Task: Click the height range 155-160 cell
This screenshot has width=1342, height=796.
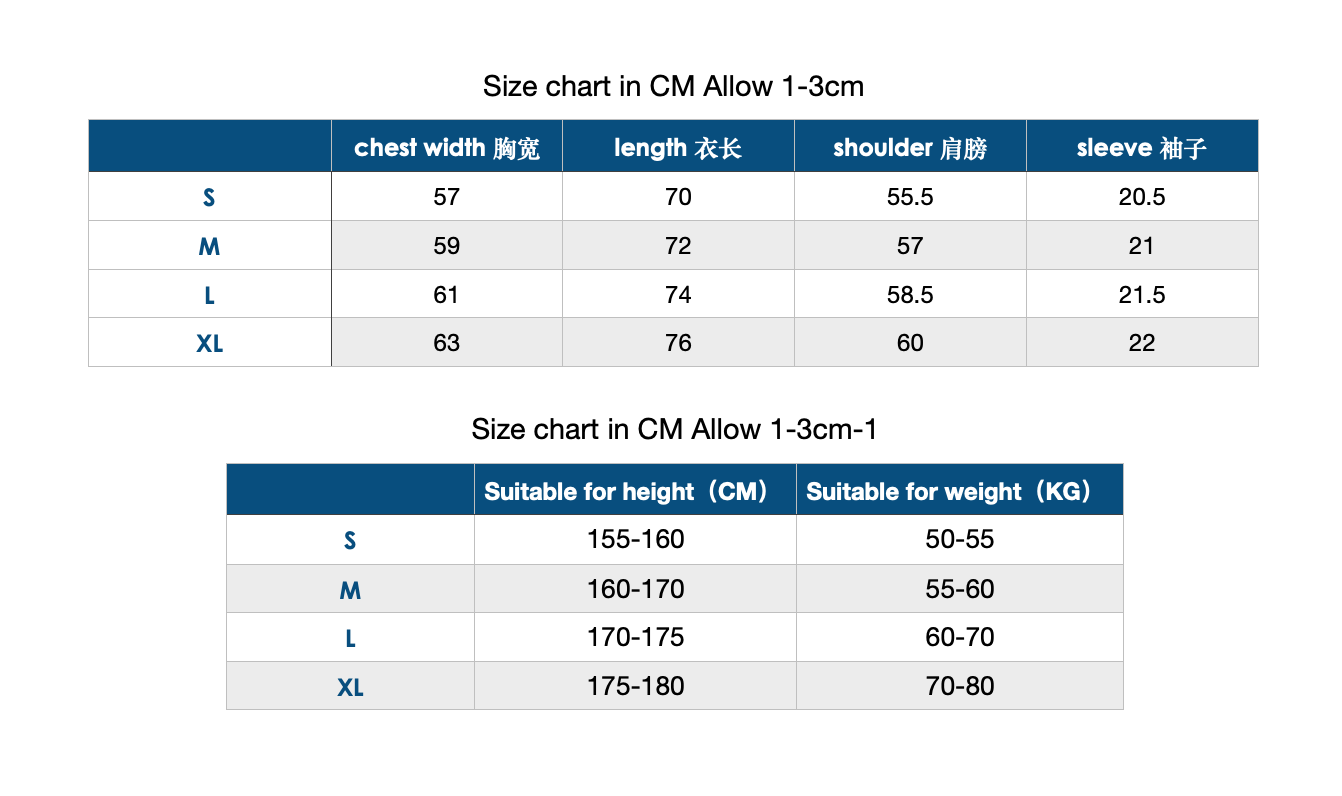Action: (635, 540)
